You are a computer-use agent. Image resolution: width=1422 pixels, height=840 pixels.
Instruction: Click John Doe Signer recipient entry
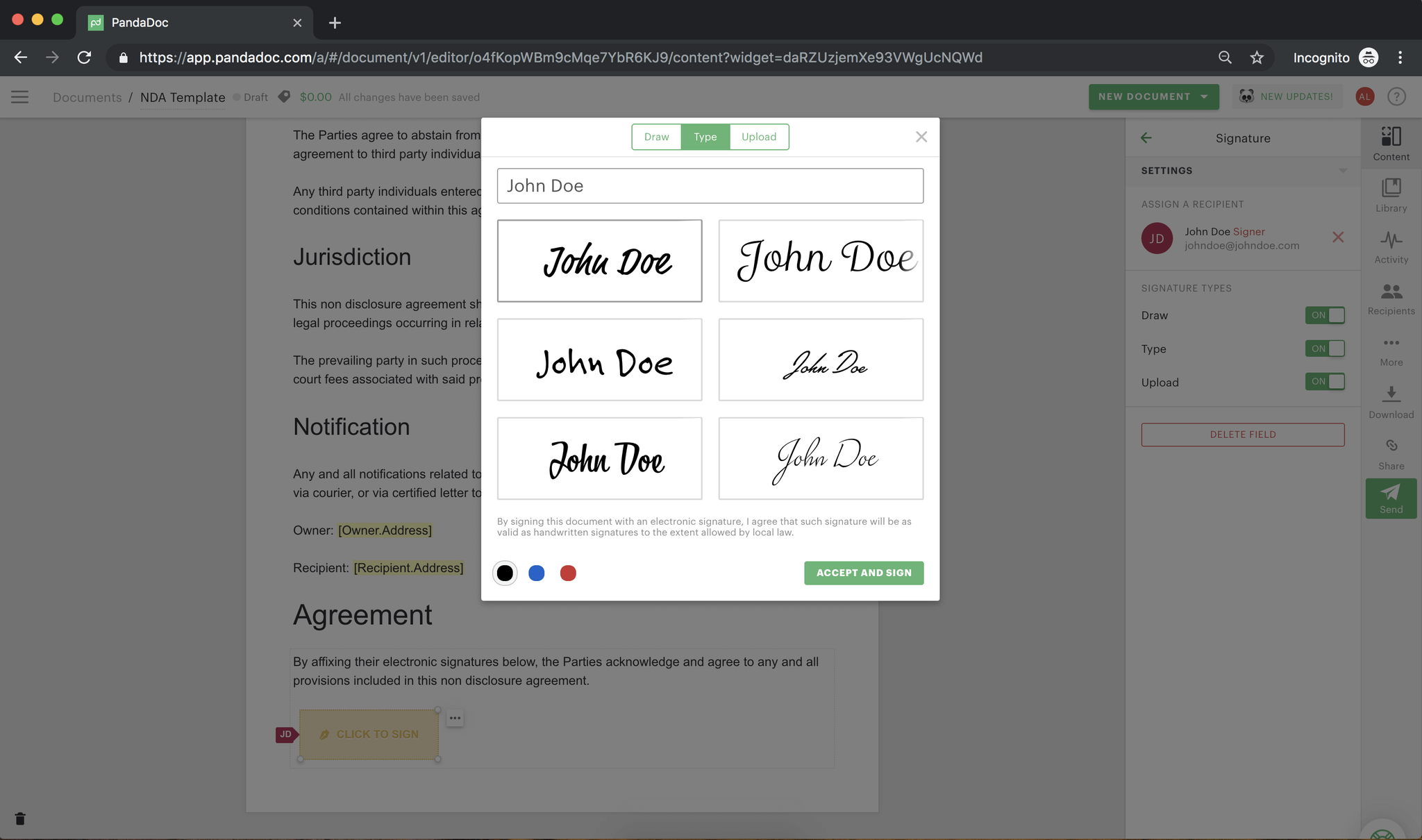click(x=1243, y=238)
